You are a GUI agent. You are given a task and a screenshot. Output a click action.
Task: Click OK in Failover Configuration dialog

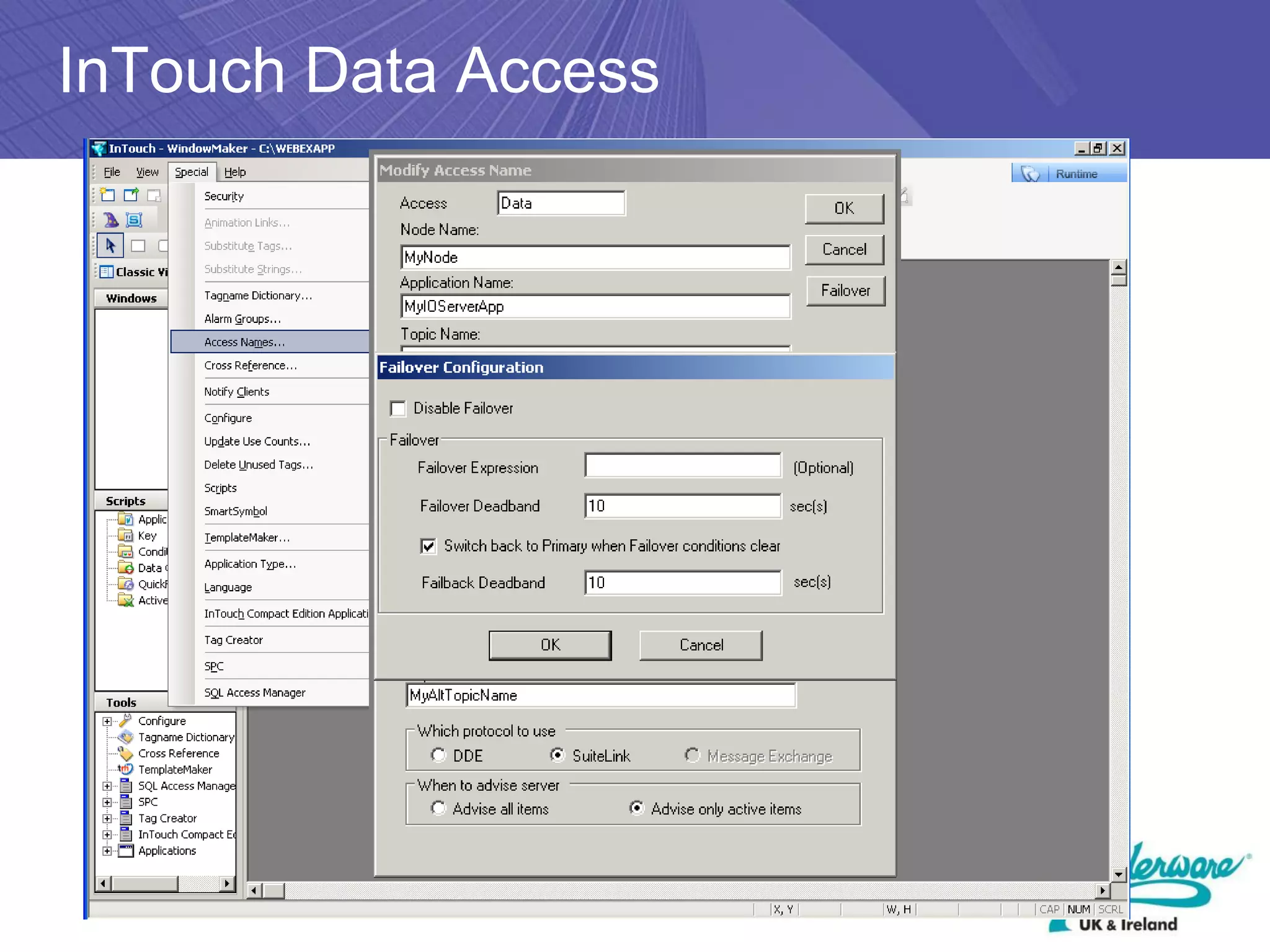pos(550,645)
